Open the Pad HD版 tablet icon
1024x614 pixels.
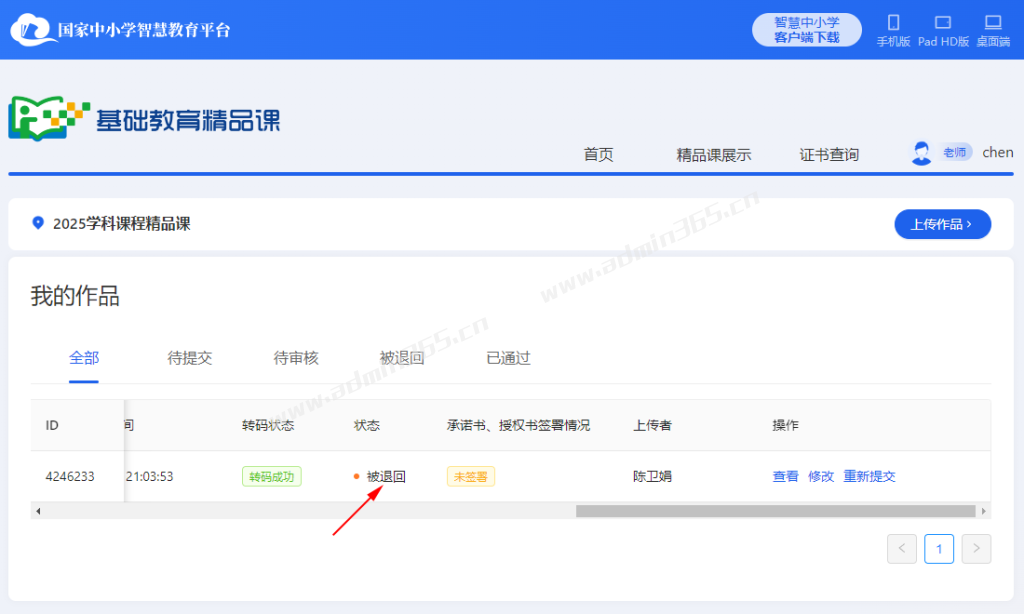tap(943, 22)
